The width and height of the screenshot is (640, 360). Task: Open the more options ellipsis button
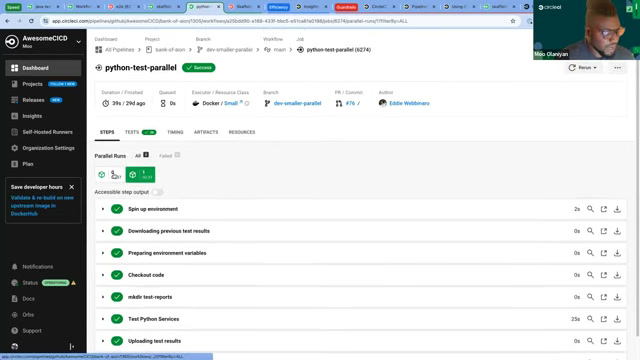pyautogui.click(x=618, y=68)
